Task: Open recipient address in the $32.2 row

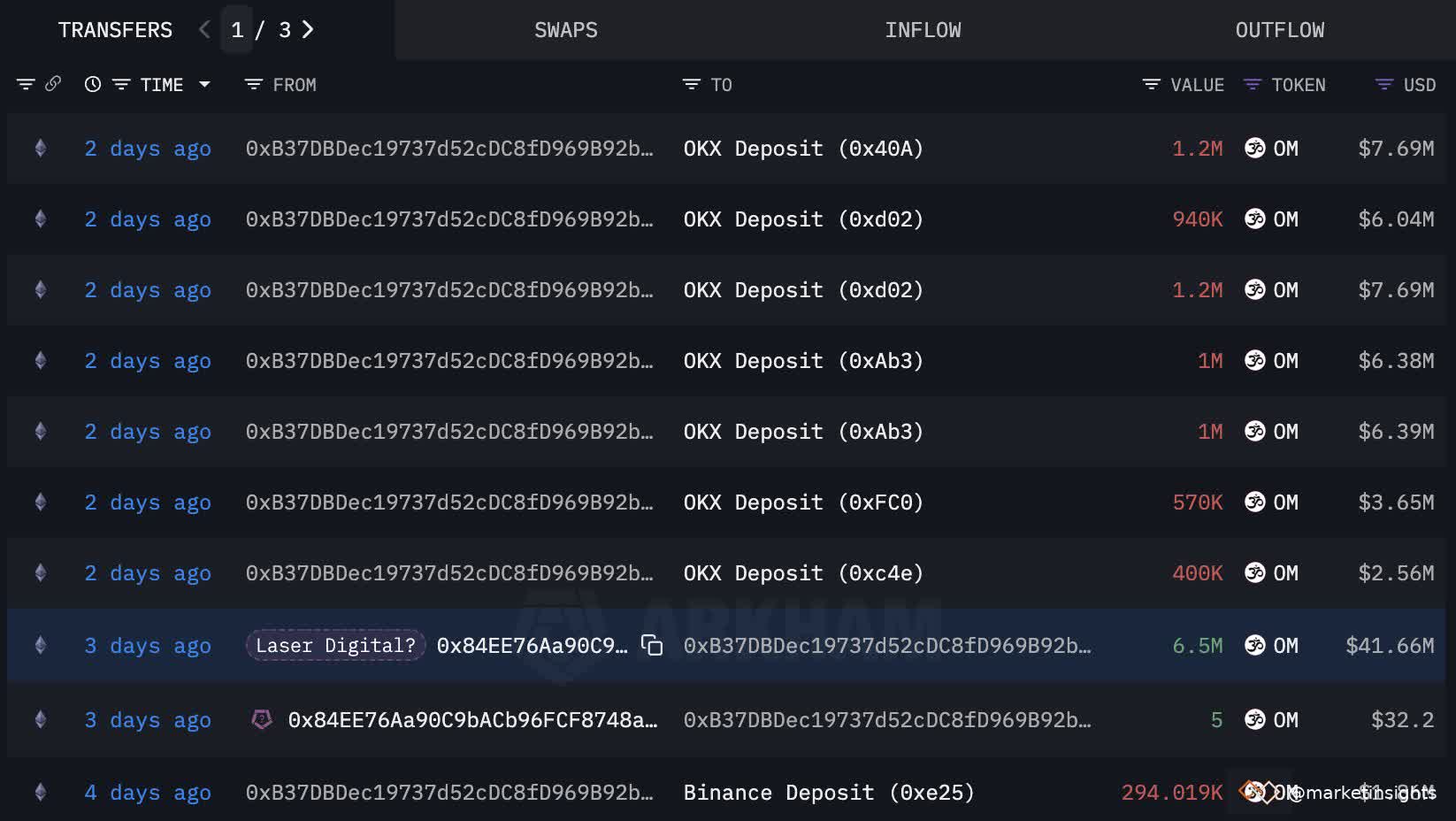Action: 887,720
